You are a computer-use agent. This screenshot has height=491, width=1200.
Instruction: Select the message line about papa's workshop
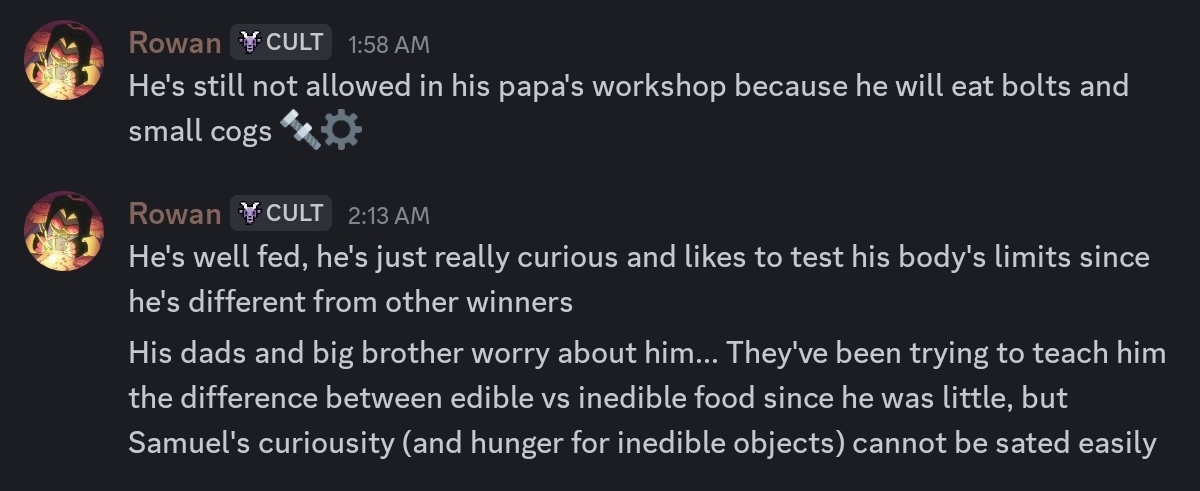click(x=628, y=86)
